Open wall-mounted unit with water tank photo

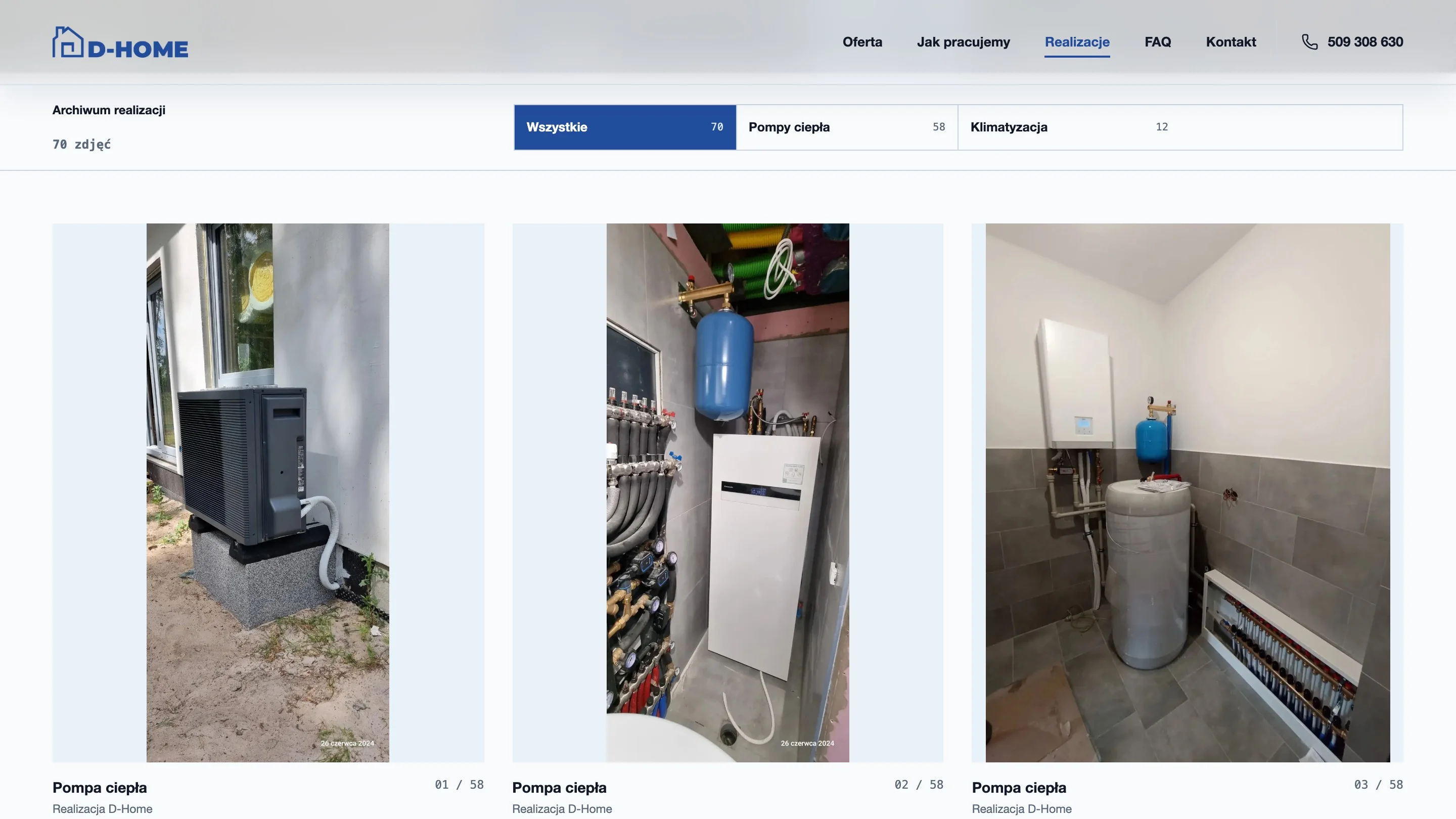coord(1187,492)
